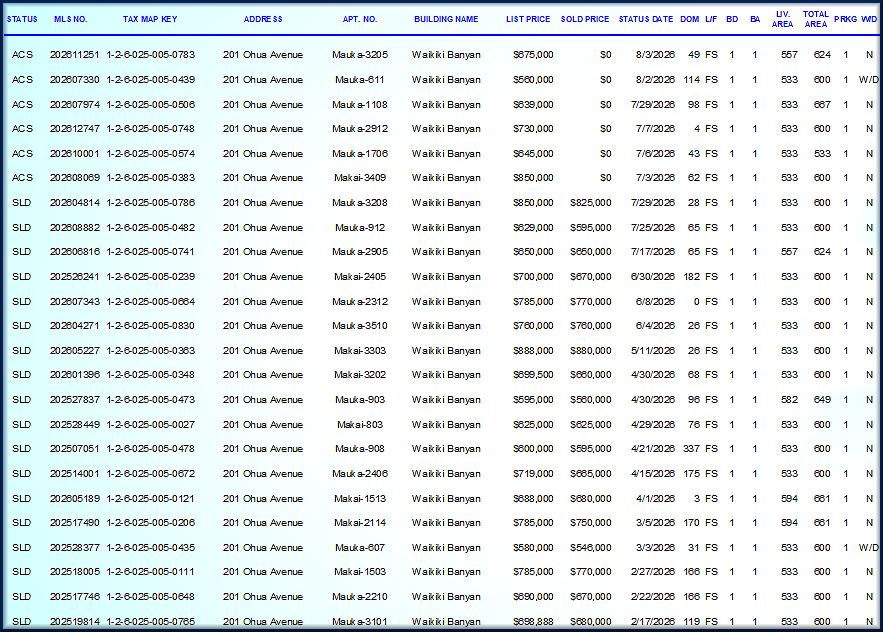Screen dimensions: 883x632
Task: Click tax map key 1-2-6-025-005-0439
Action: click(x=150, y=79)
